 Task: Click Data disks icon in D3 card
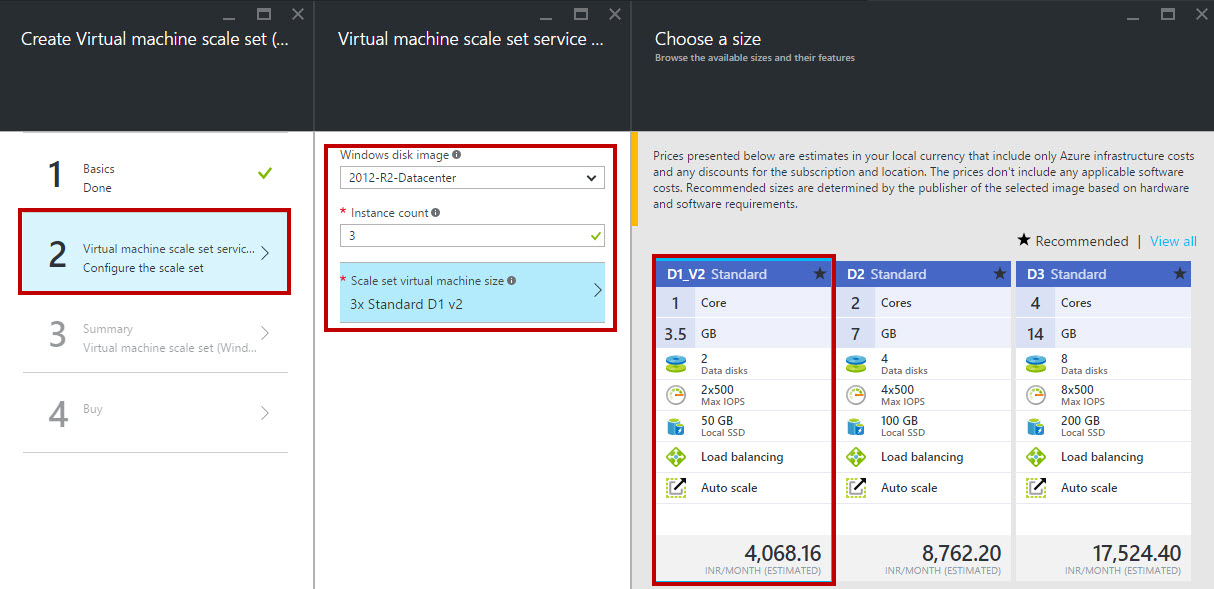click(1036, 364)
